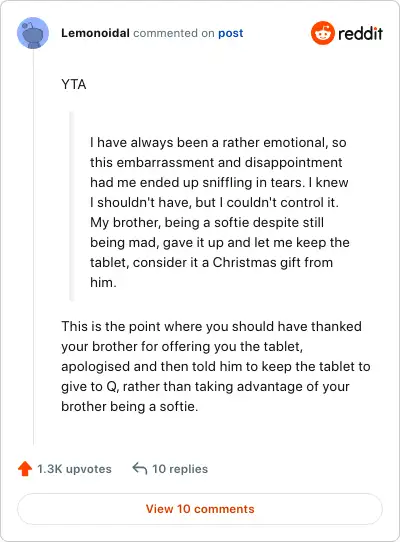This screenshot has height=542, width=400.
Task: Click the phrase 'give to Q' in comment
Action: (89, 386)
